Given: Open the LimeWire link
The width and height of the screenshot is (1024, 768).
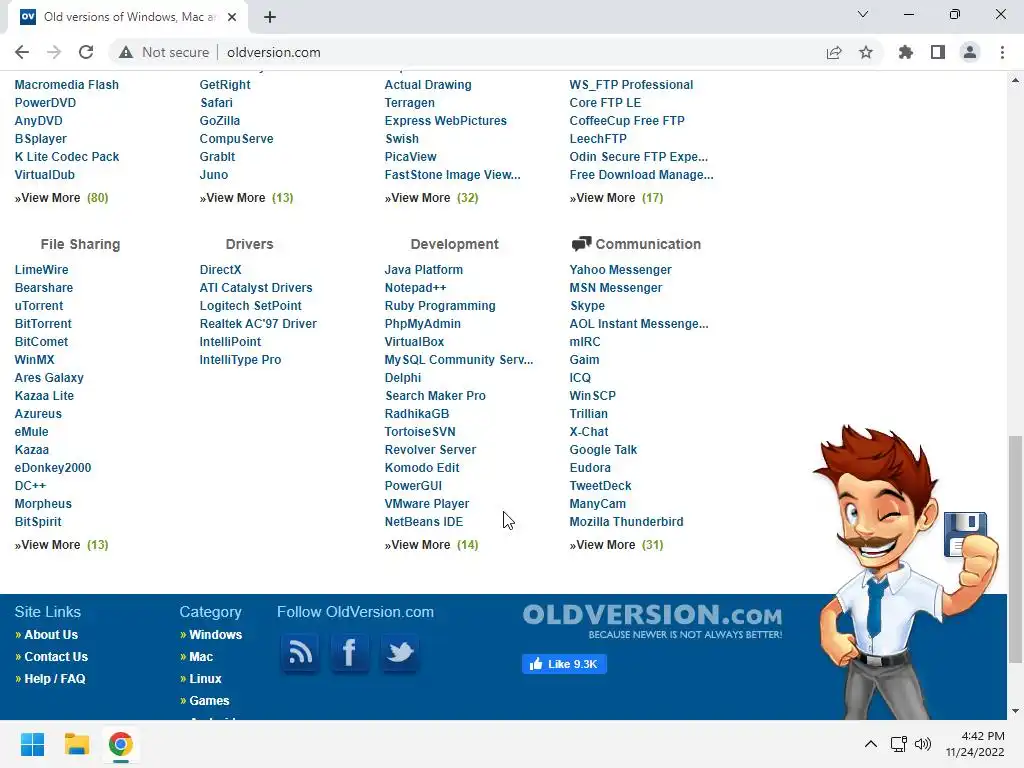Looking at the screenshot, I should pyautogui.click(x=41, y=270).
